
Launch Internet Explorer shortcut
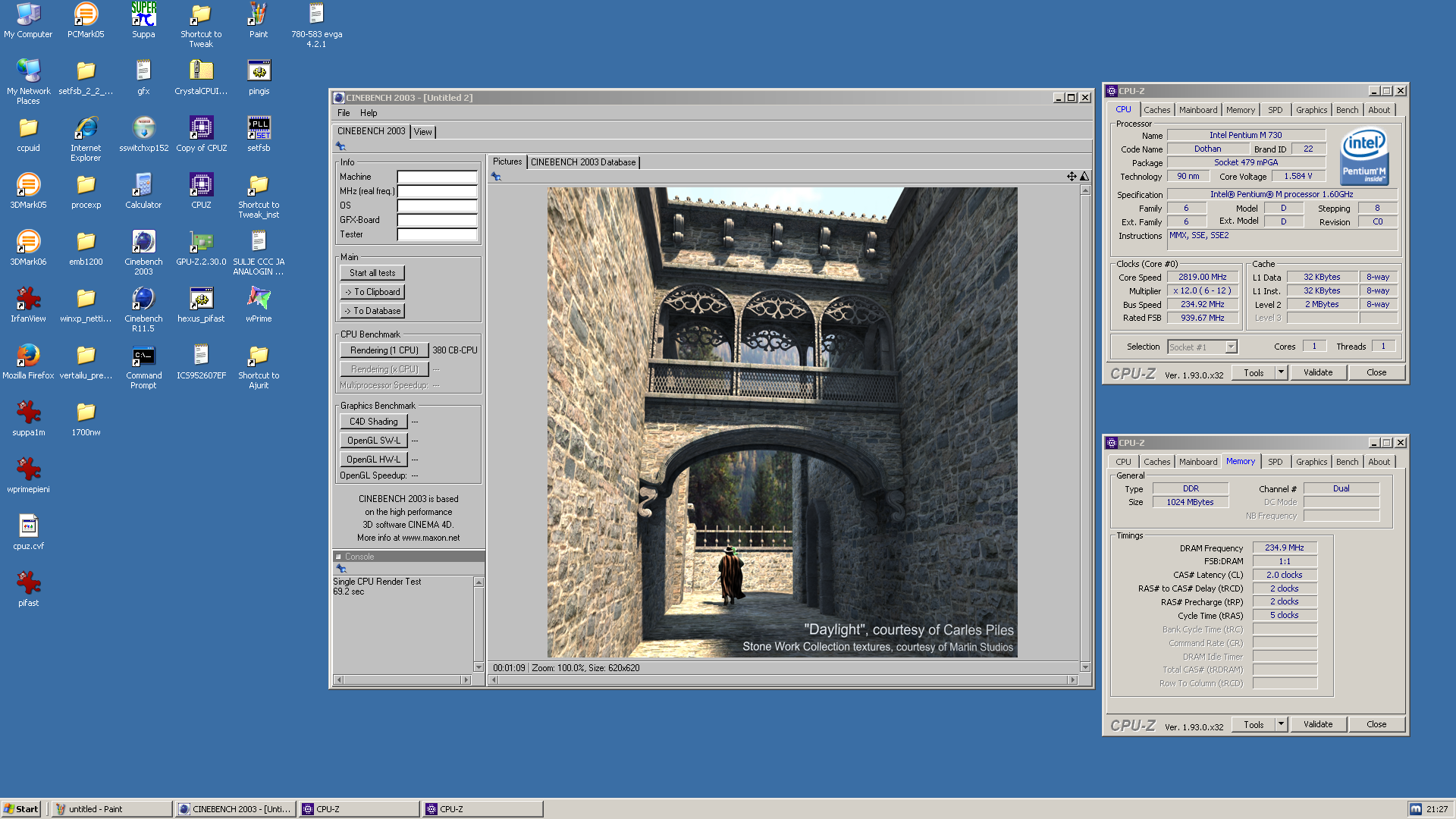click(86, 139)
